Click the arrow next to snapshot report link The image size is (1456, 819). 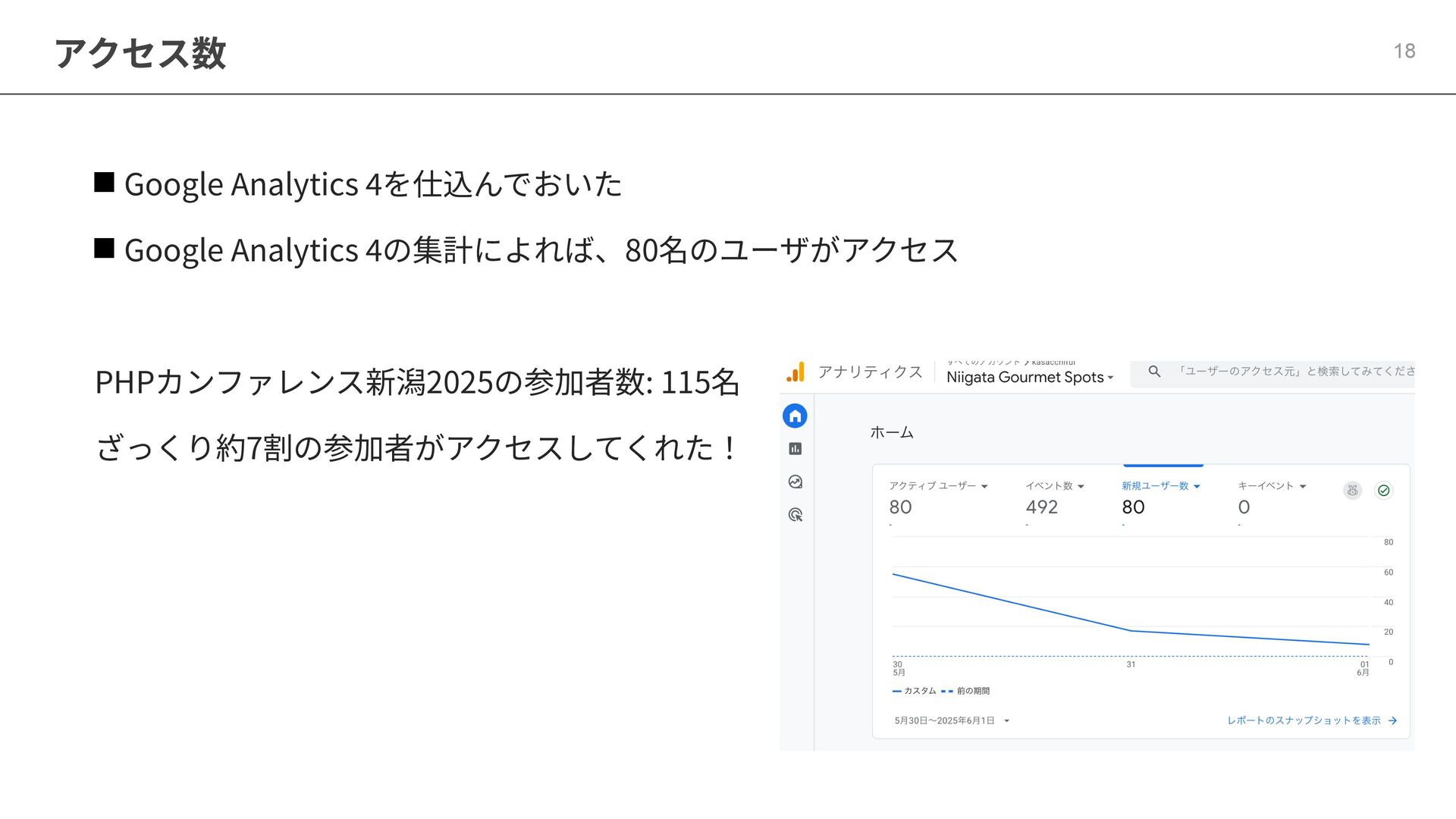(x=1392, y=721)
